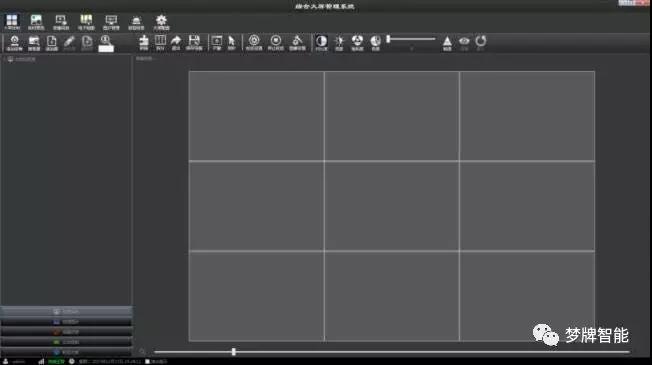
Task: Open the accordion panel with green icon
Action: coord(67,342)
